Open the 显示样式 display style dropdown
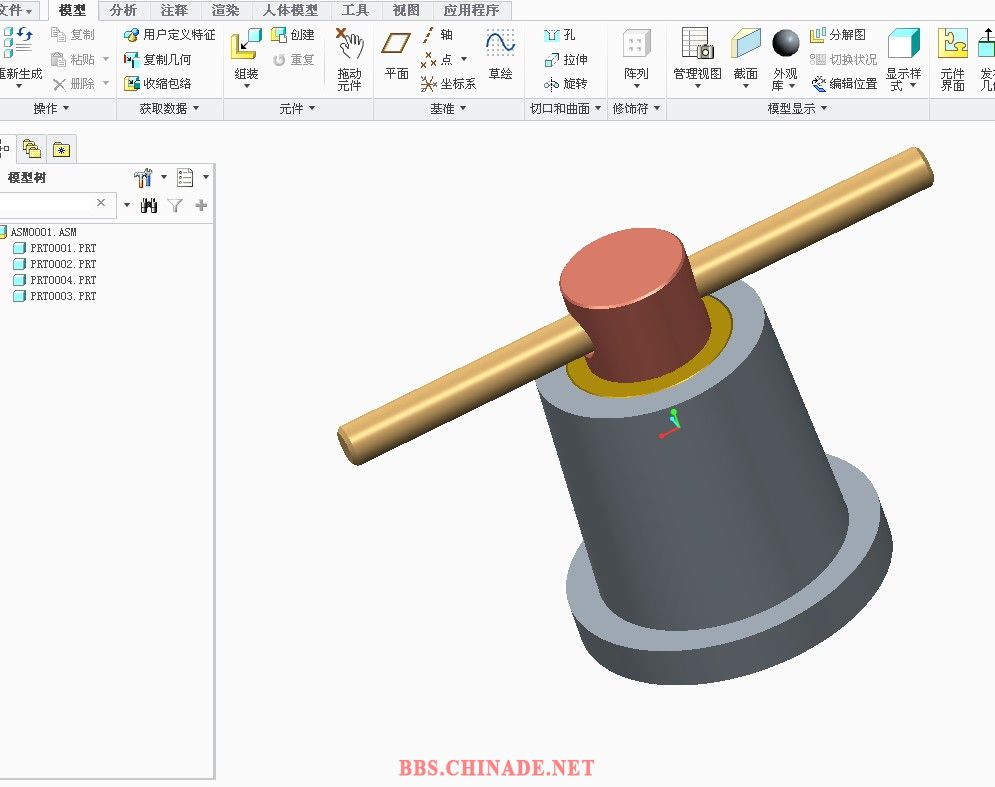995x787 pixels. (x=903, y=60)
